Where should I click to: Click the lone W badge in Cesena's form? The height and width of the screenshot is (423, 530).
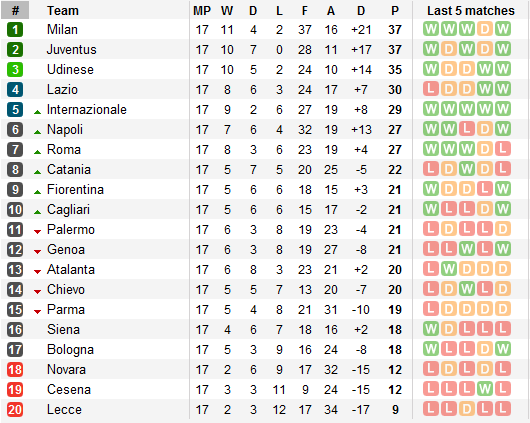click(x=485, y=389)
